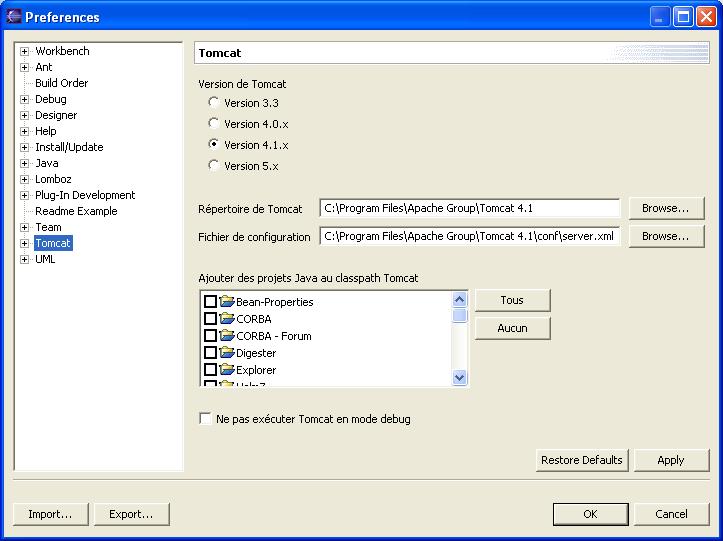The image size is (723, 541).
Task: Click the Bean-Properties project folder icon
Action: (226, 302)
